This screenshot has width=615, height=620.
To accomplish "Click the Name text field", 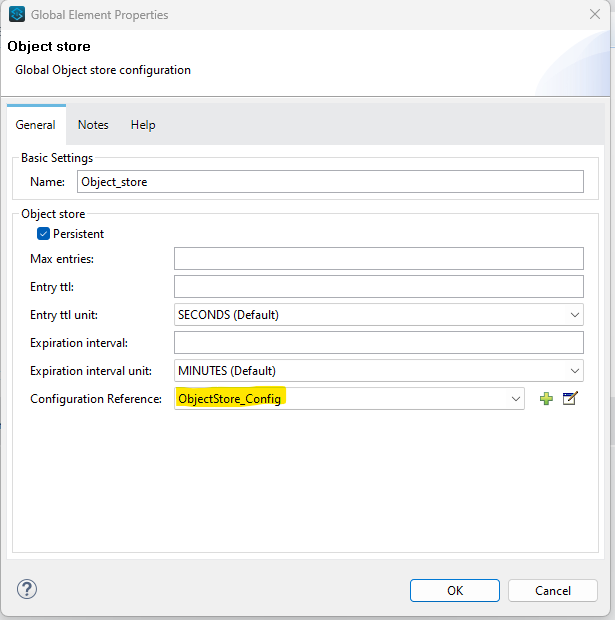I will tap(330, 182).
